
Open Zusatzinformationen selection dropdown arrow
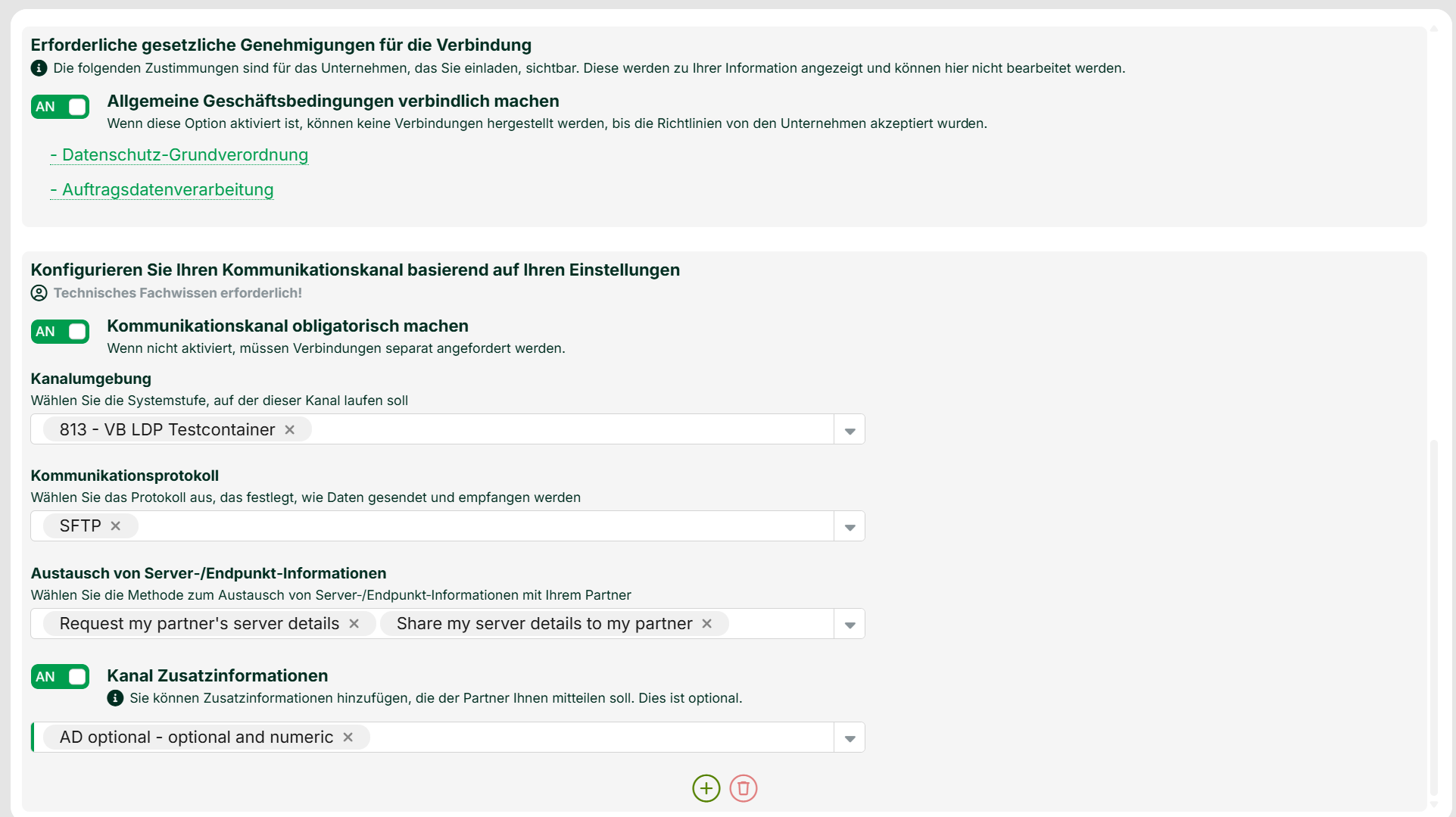[850, 737]
